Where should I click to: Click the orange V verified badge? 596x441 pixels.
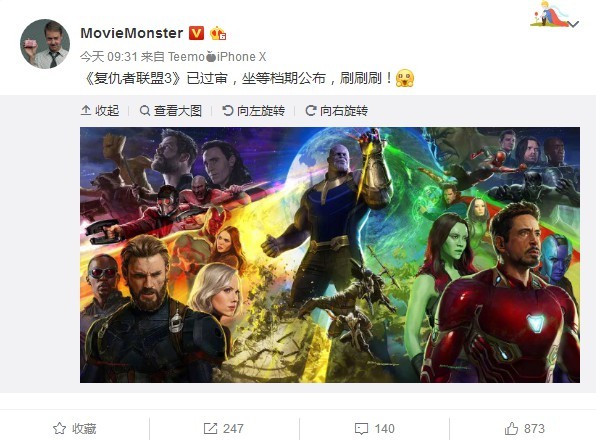click(x=197, y=33)
